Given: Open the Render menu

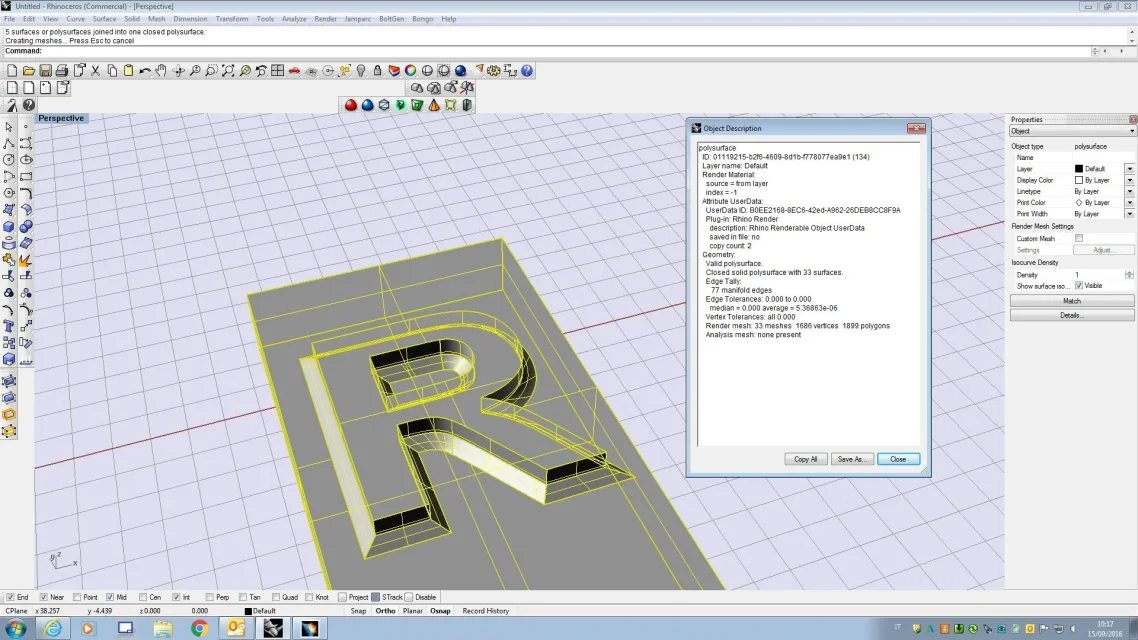Looking at the screenshot, I should pyautogui.click(x=325, y=19).
